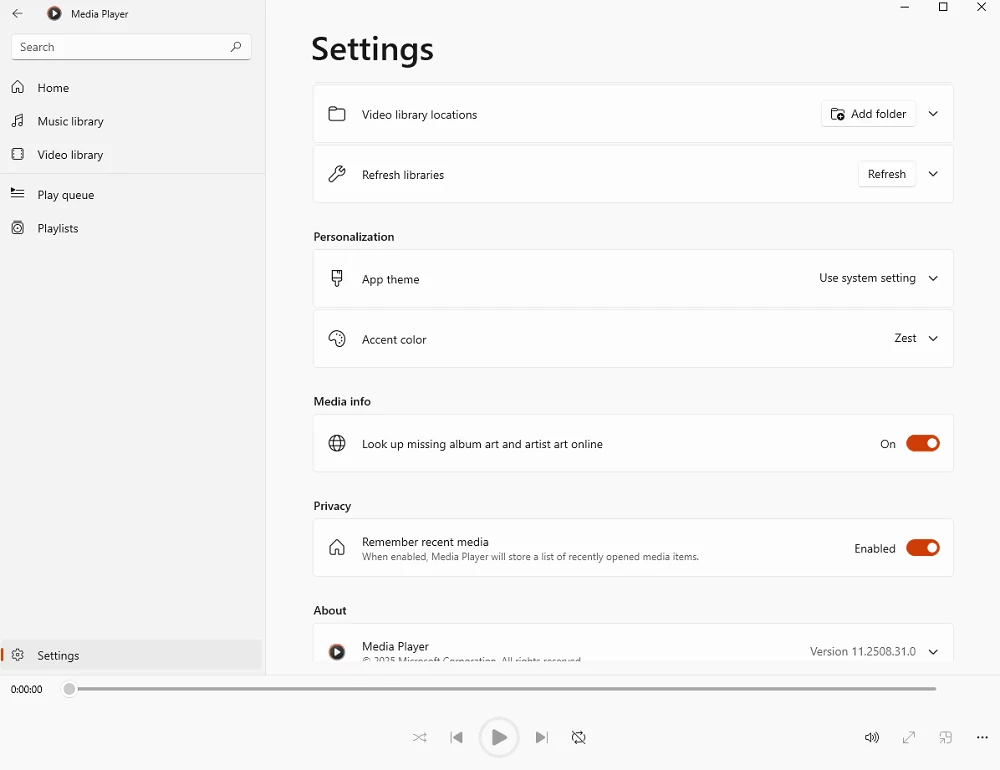Open the Accent color Zest dropdown
The image size is (1000, 770).
point(916,339)
